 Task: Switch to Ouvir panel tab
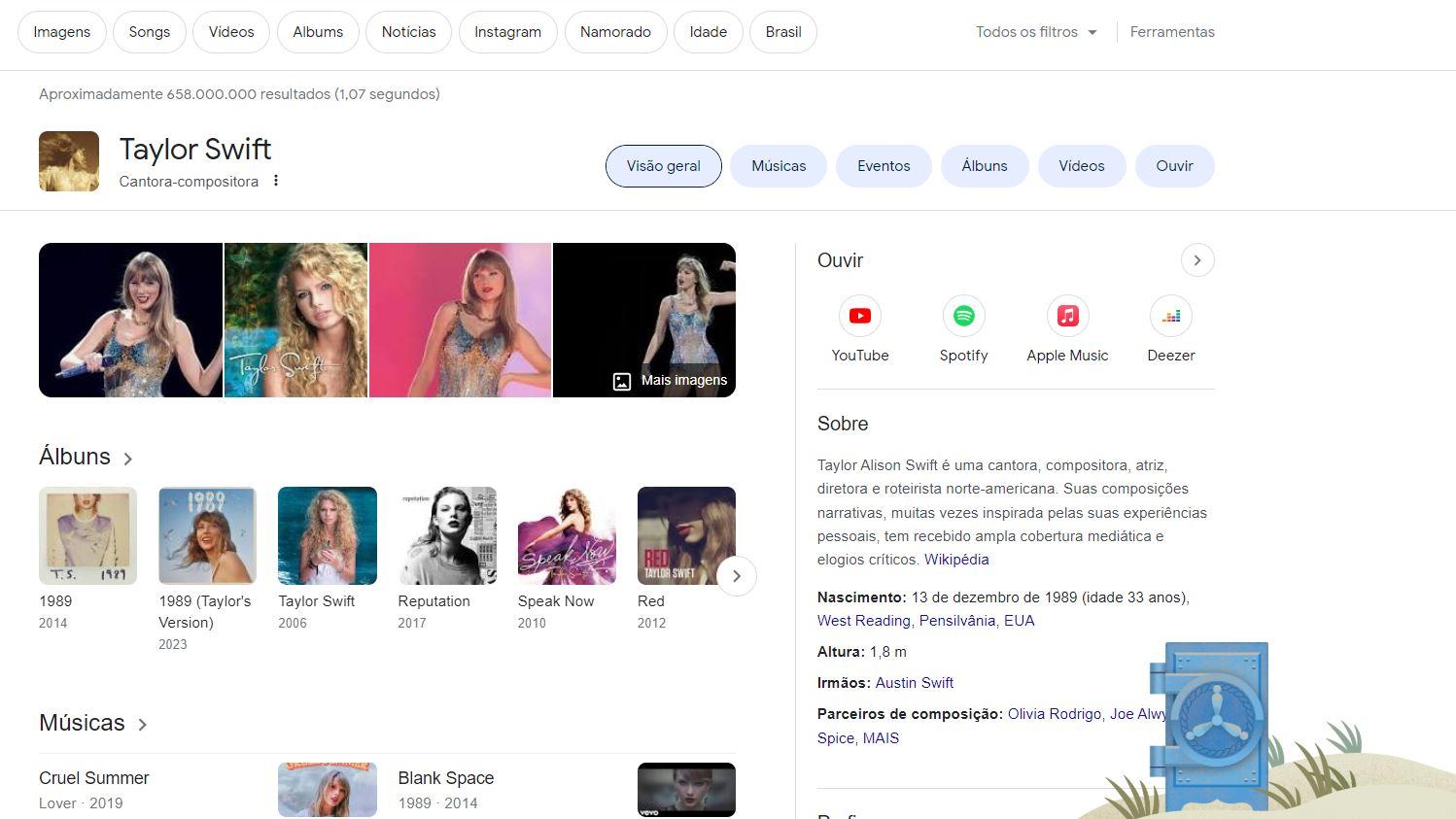[x=1174, y=166]
